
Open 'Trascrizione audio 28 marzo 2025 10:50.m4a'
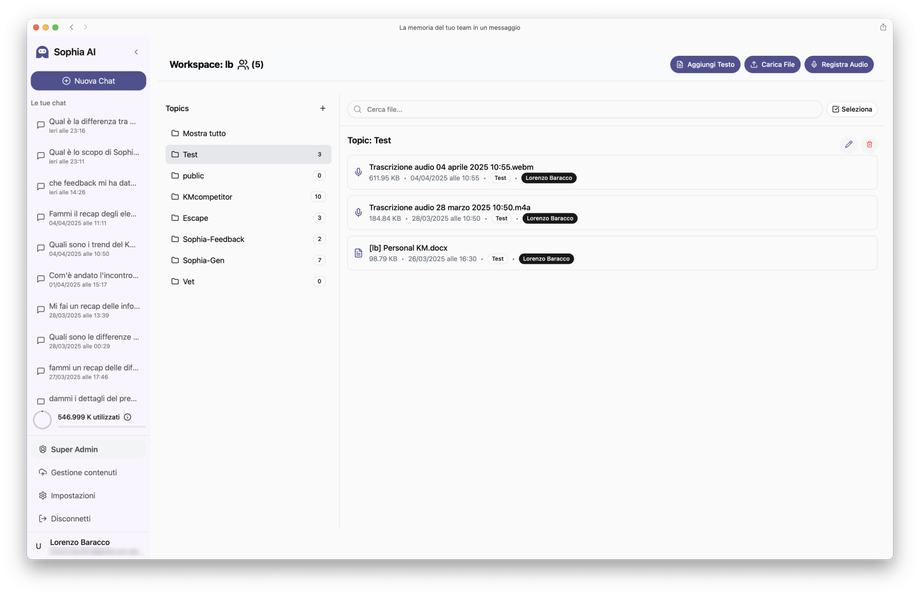612,212
